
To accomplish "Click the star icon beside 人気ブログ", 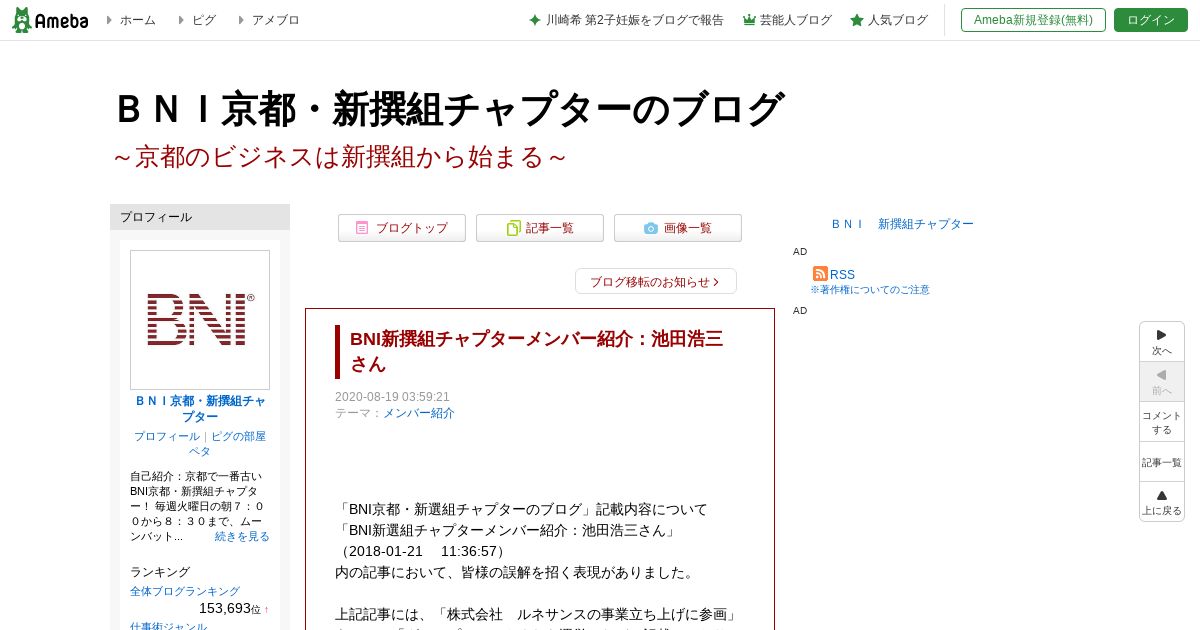I will pos(857,20).
